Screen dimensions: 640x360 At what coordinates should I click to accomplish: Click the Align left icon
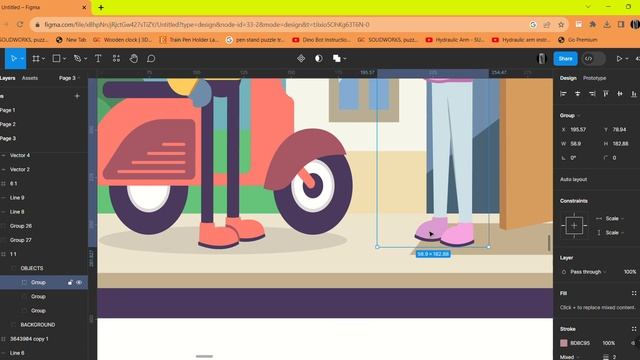click(563, 94)
